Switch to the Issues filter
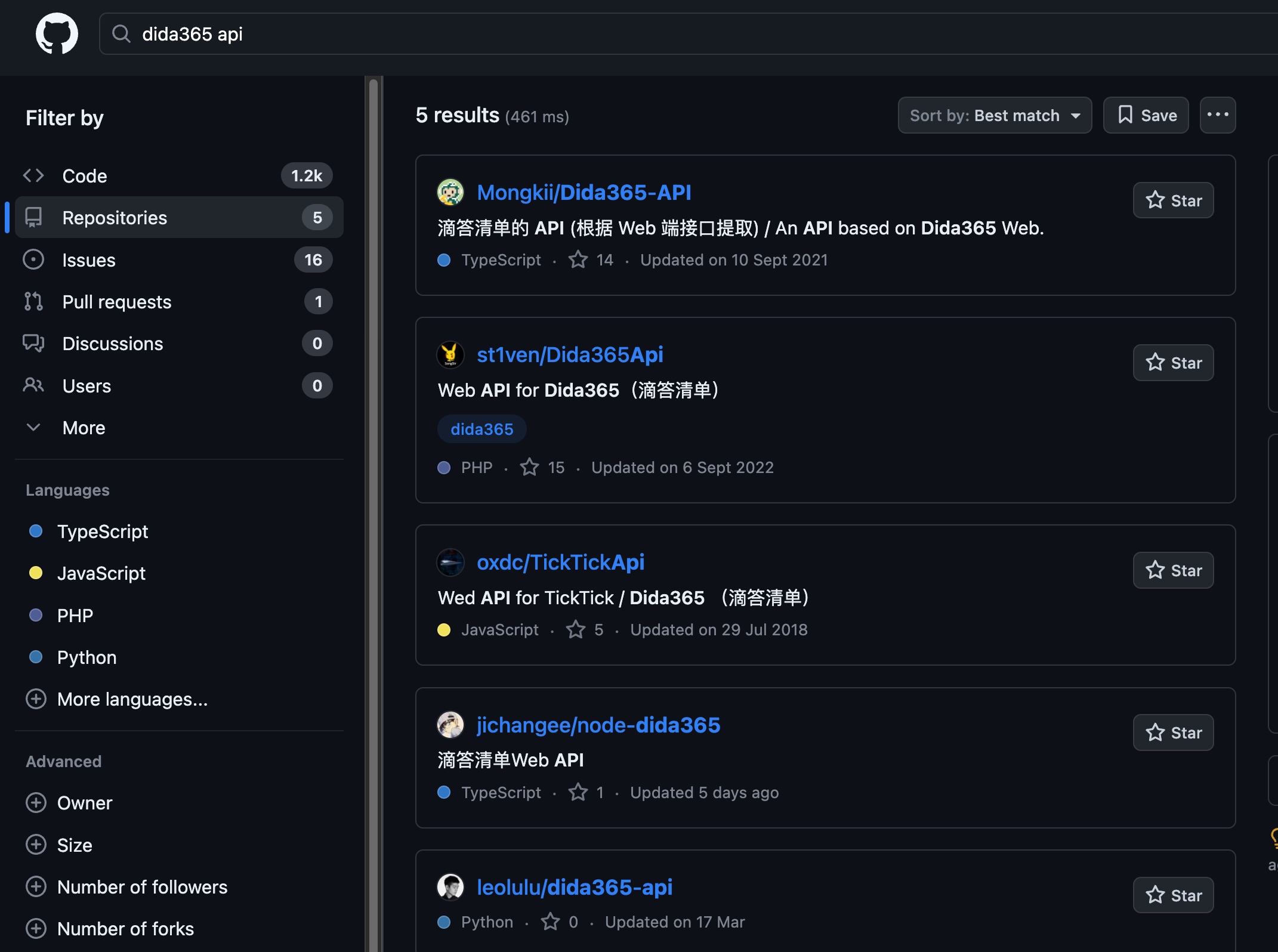1278x952 pixels. 89,260
